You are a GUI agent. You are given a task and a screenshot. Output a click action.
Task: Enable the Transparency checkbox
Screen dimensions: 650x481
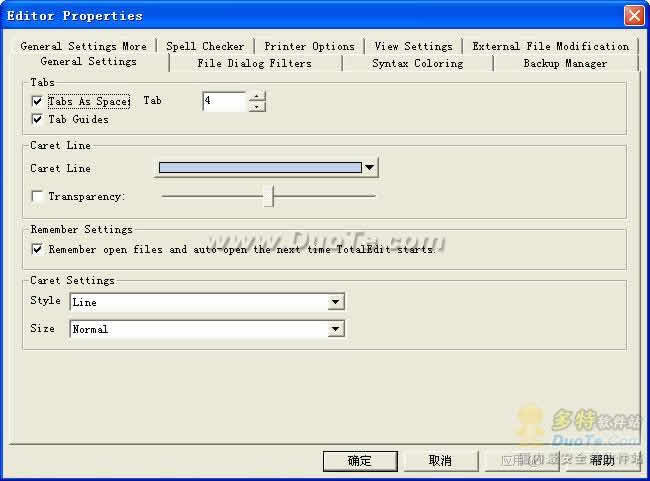pyautogui.click(x=37, y=196)
